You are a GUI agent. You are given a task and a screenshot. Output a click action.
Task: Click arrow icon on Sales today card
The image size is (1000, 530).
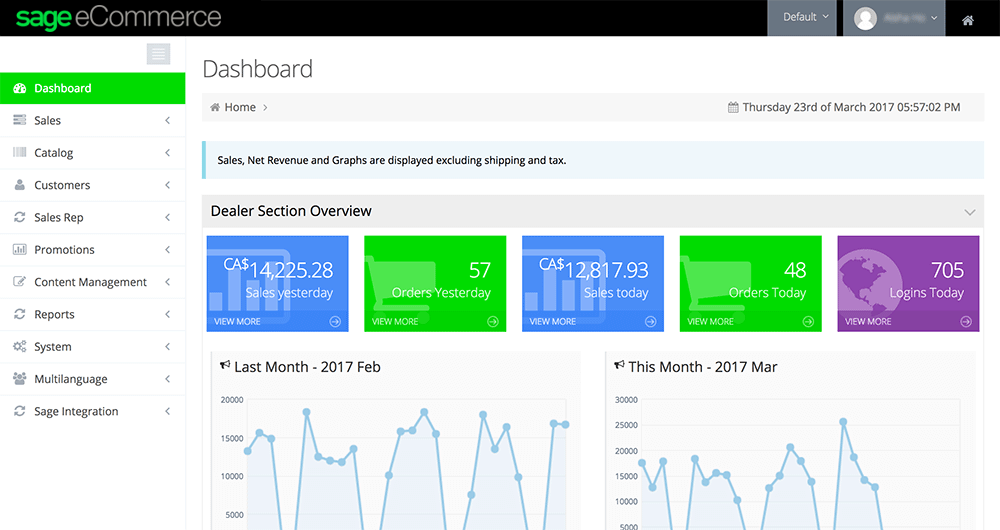(651, 321)
